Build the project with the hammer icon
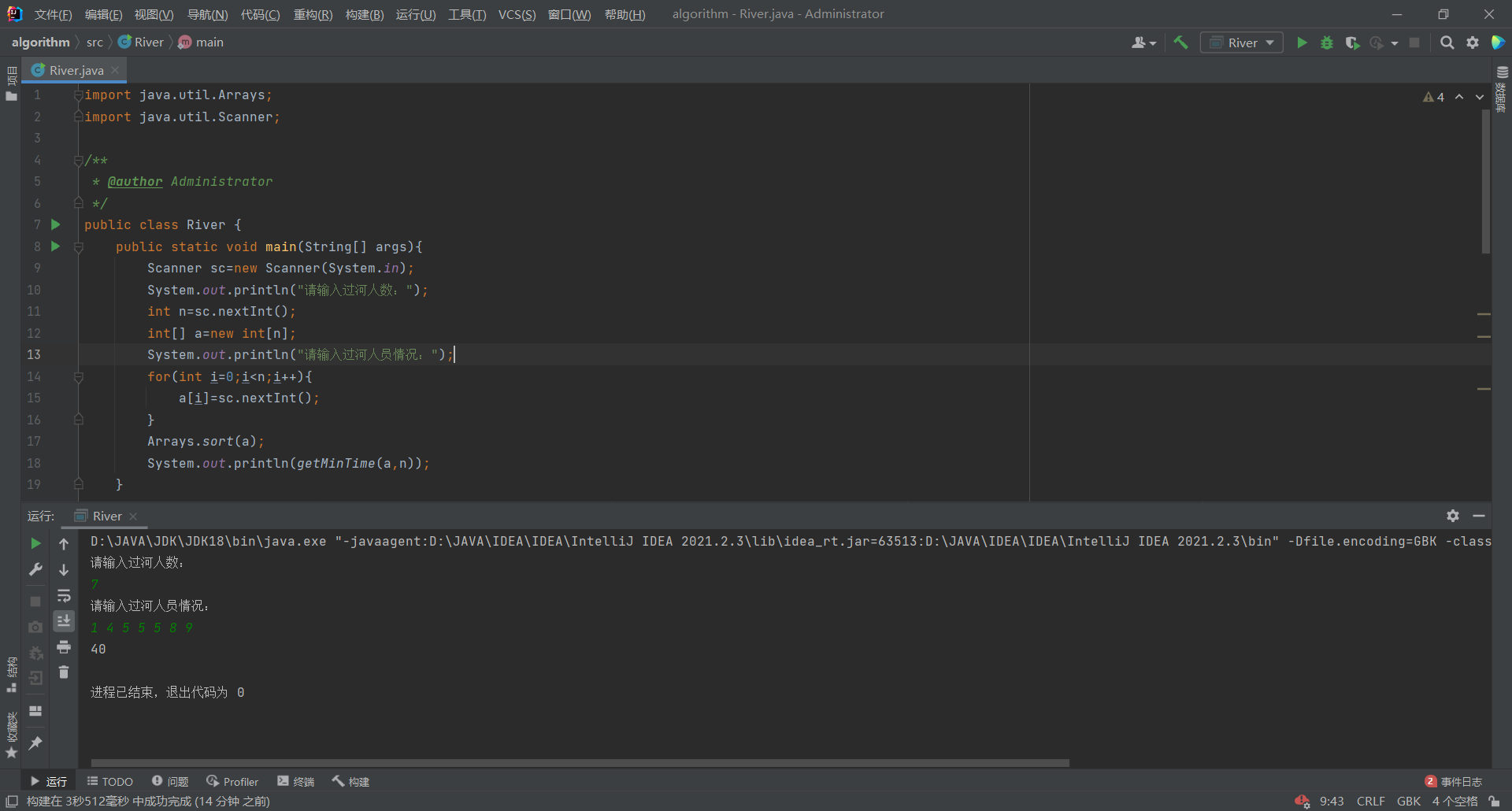Screen dimensions: 1512x811 click(x=1180, y=43)
